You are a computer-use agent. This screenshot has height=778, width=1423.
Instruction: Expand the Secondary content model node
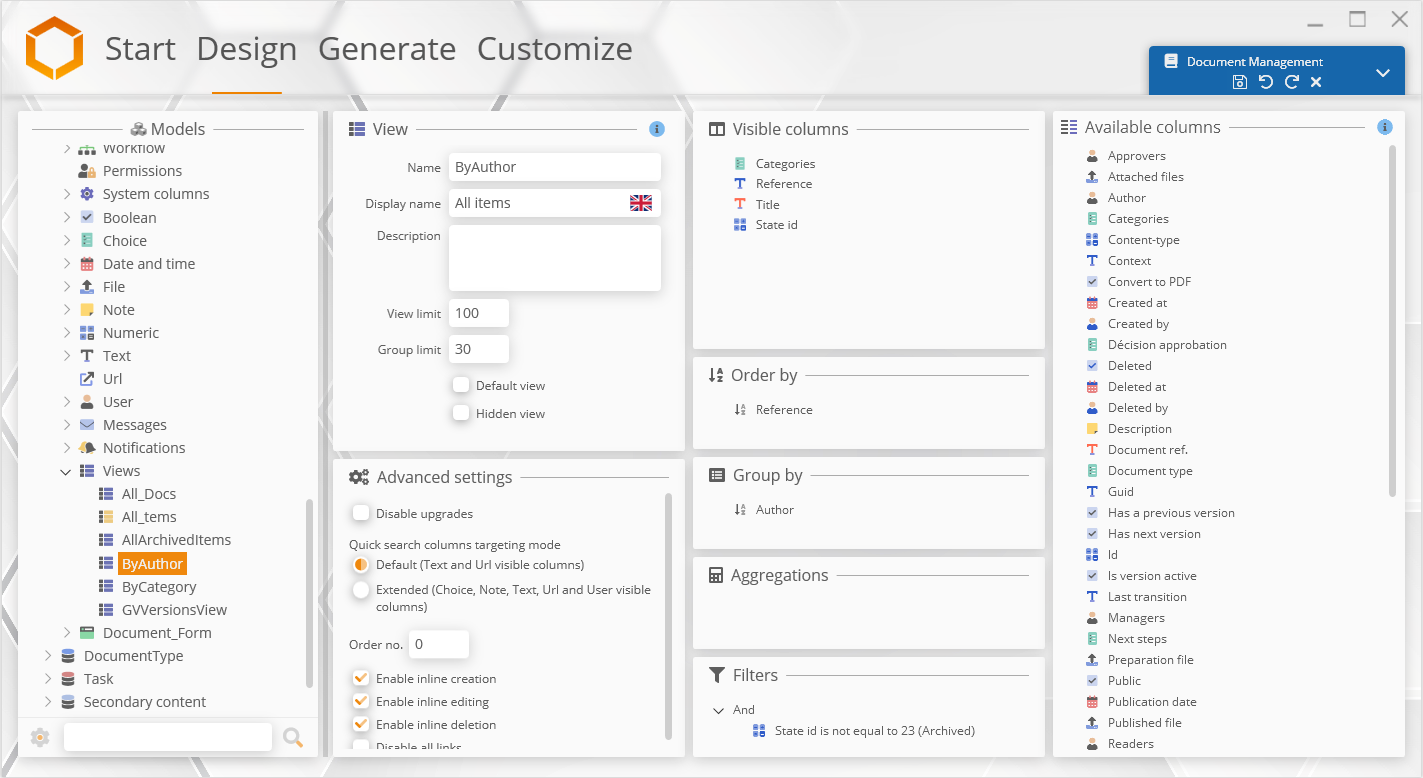coord(48,702)
